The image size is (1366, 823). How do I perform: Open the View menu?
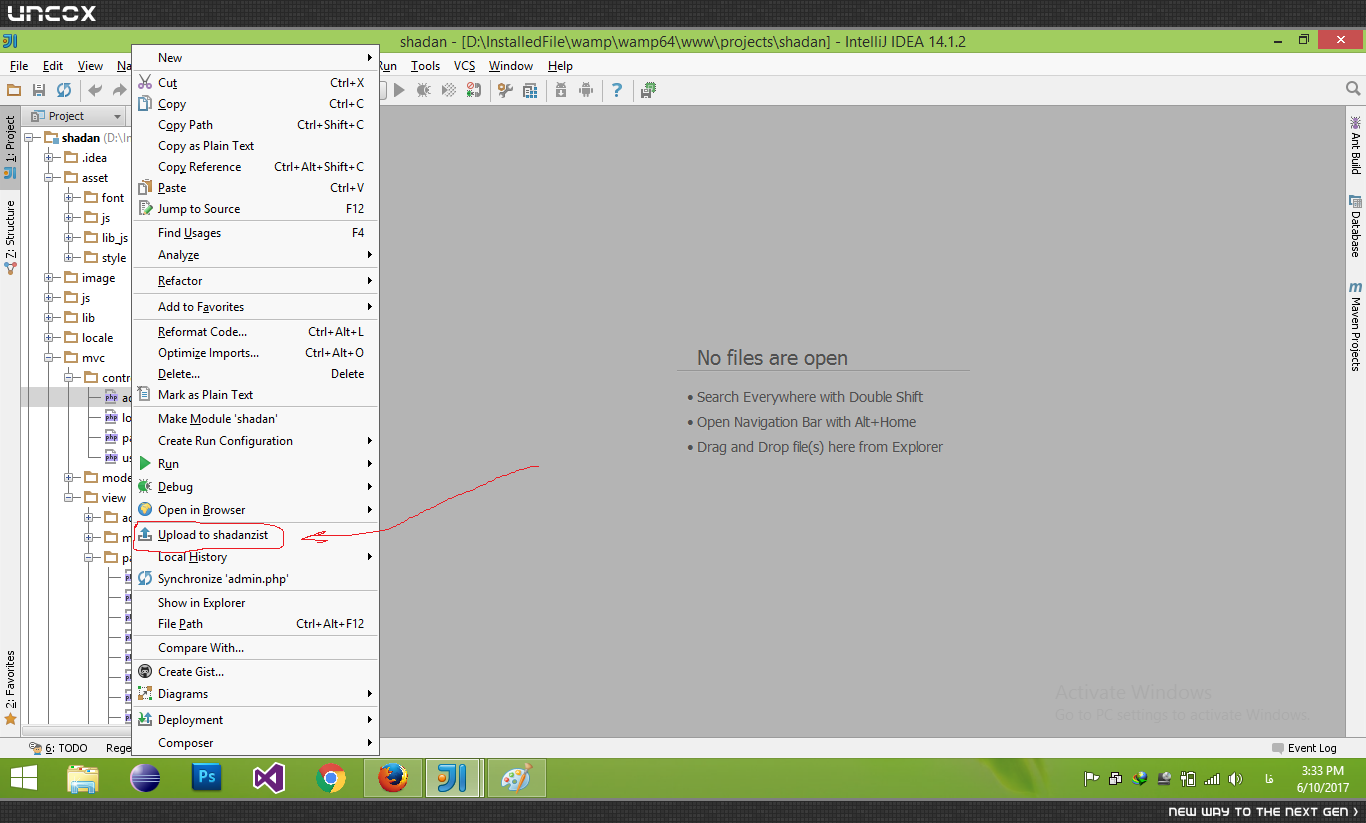[90, 66]
